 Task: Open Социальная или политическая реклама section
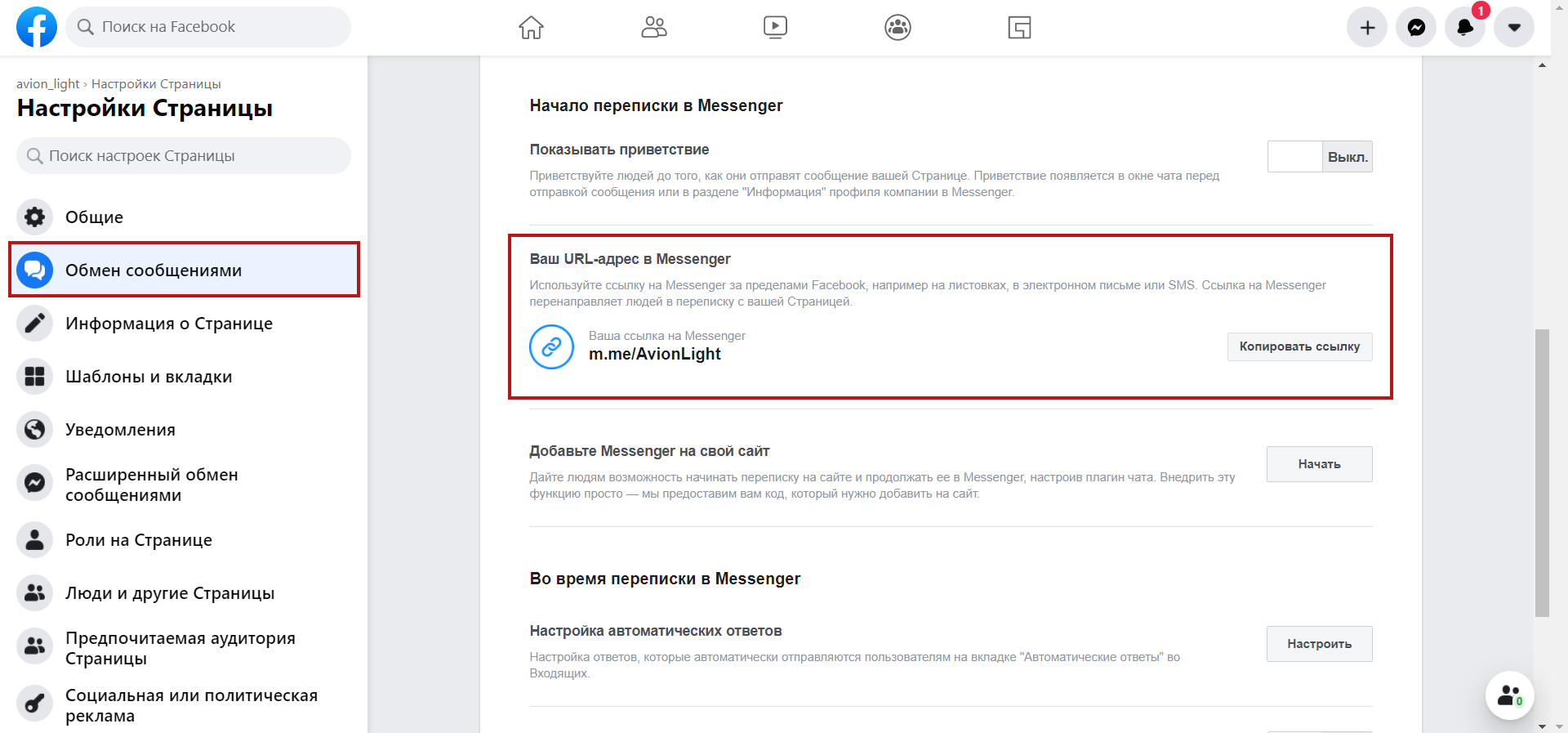coord(184,705)
